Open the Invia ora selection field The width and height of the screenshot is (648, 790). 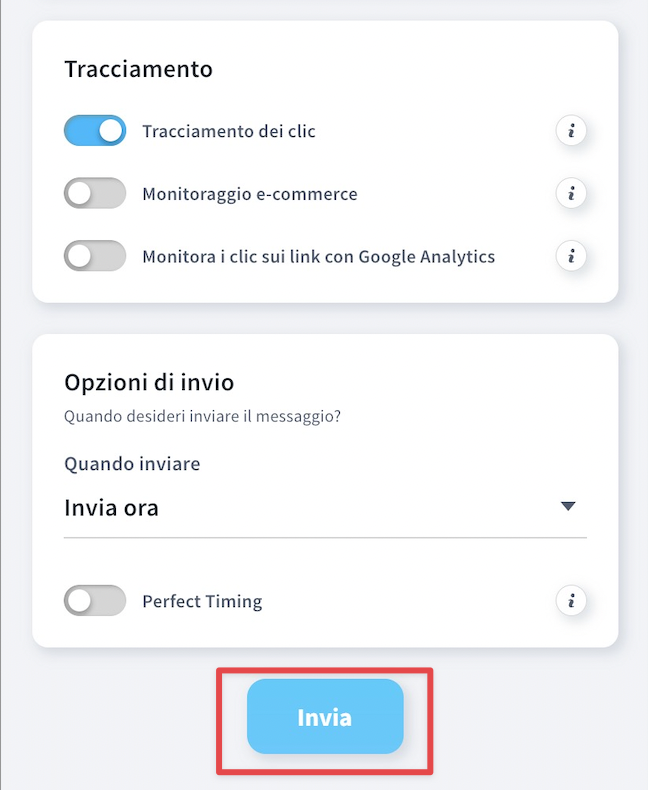[x=325, y=508]
